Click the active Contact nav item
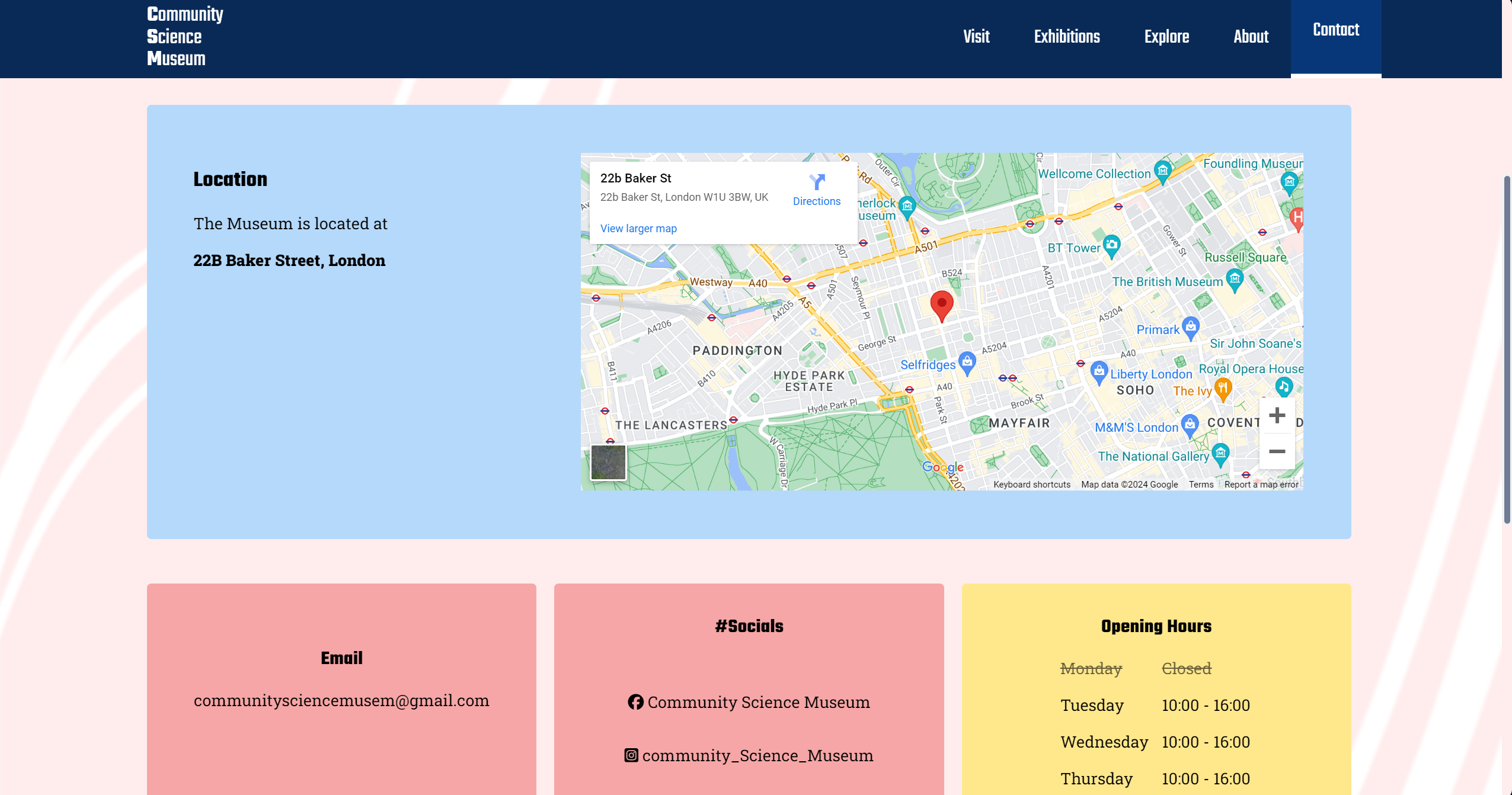Image resolution: width=1512 pixels, height=795 pixels. click(x=1335, y=30)
